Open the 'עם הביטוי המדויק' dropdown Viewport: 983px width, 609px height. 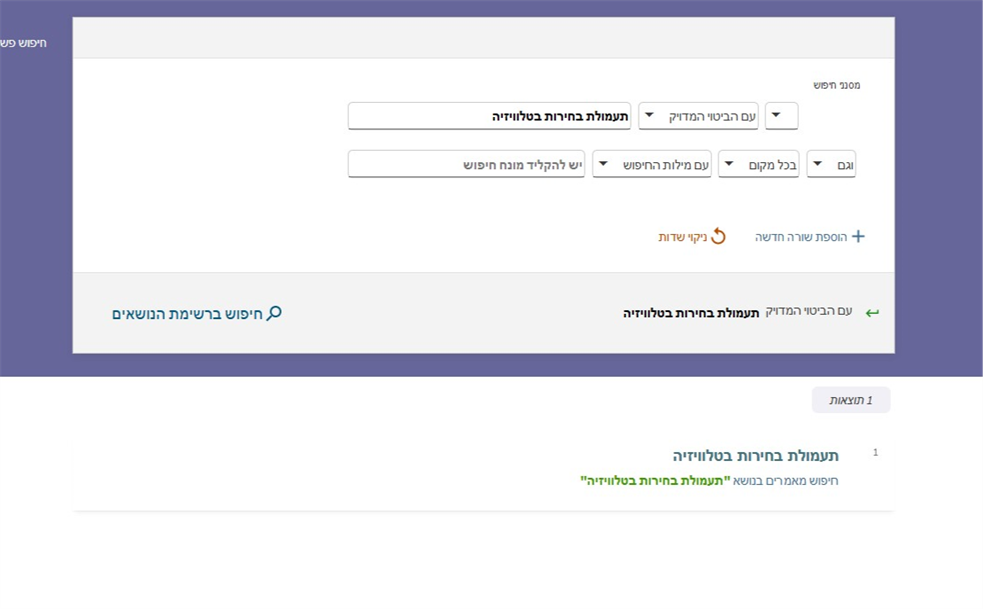point(698,116)
